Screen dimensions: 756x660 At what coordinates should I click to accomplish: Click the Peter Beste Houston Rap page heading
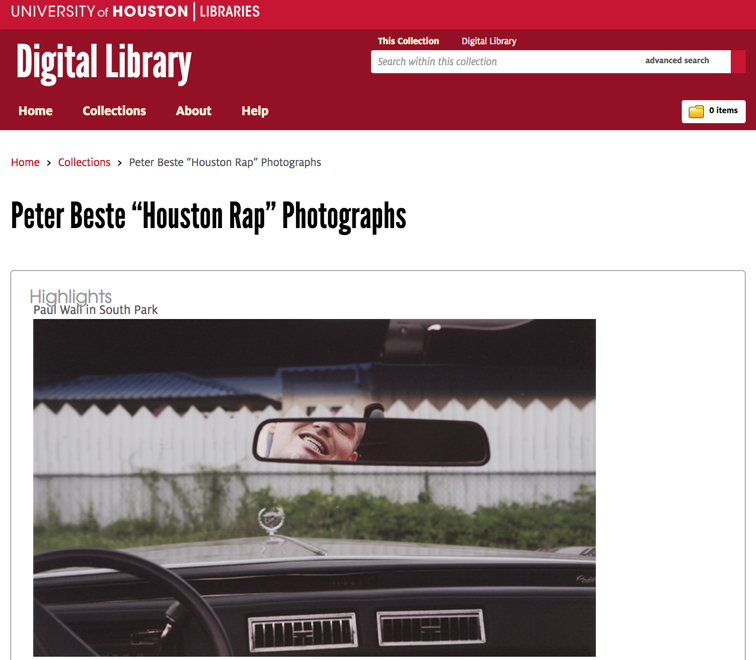208,216
